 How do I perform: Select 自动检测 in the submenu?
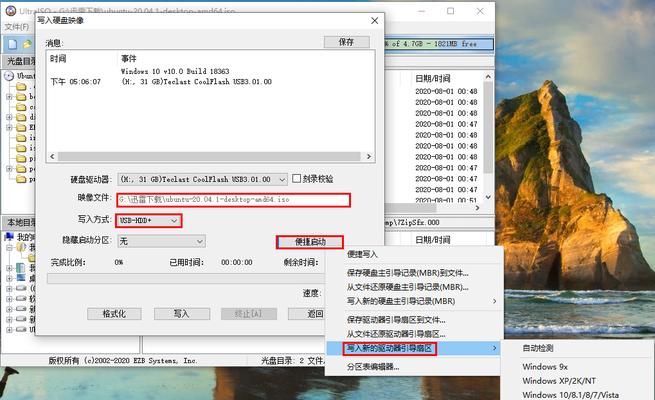coord(538,348)
